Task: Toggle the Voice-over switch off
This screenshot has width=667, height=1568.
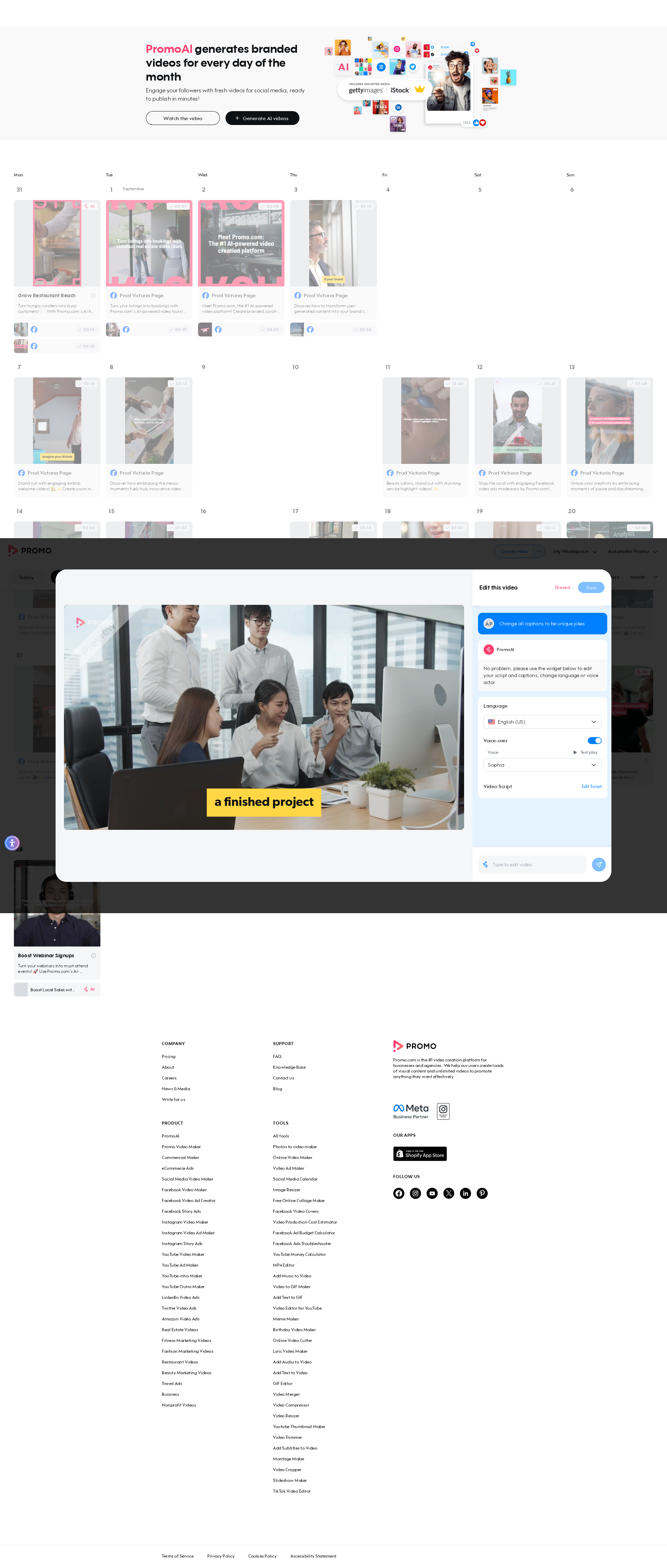Action: tap(594, 741)
